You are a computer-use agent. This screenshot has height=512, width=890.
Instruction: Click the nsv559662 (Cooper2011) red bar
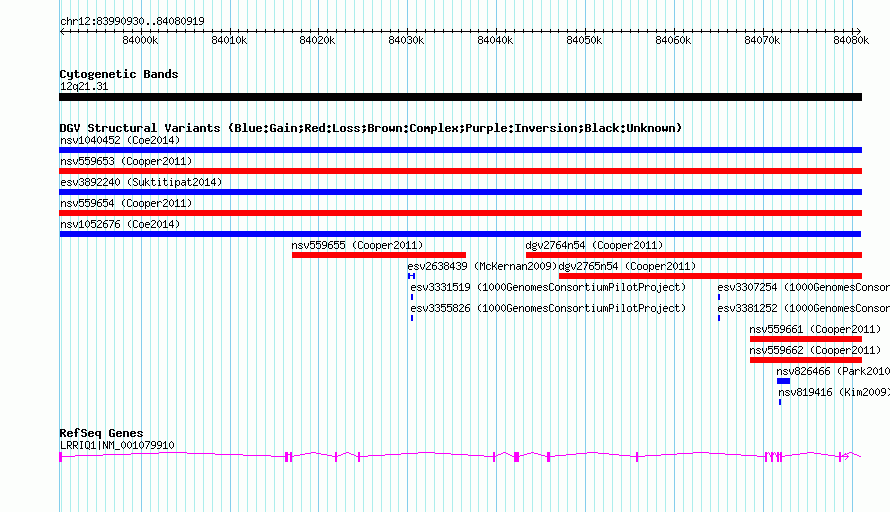point(806,360)
